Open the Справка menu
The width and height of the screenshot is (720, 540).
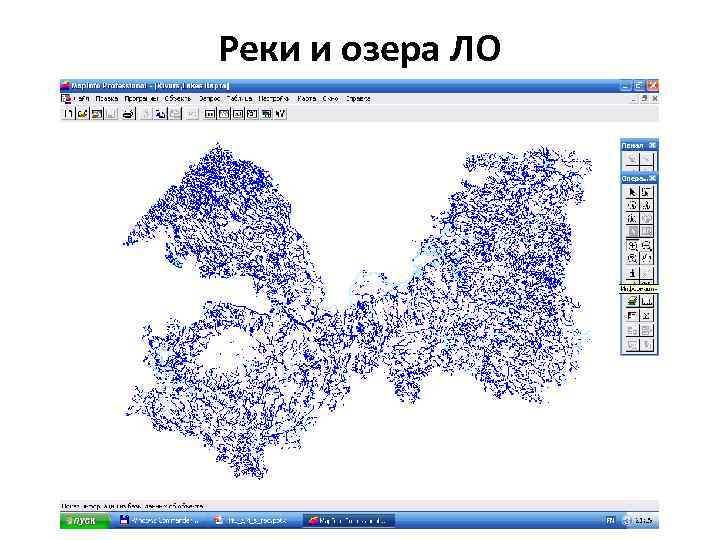[x=358, y=99]
